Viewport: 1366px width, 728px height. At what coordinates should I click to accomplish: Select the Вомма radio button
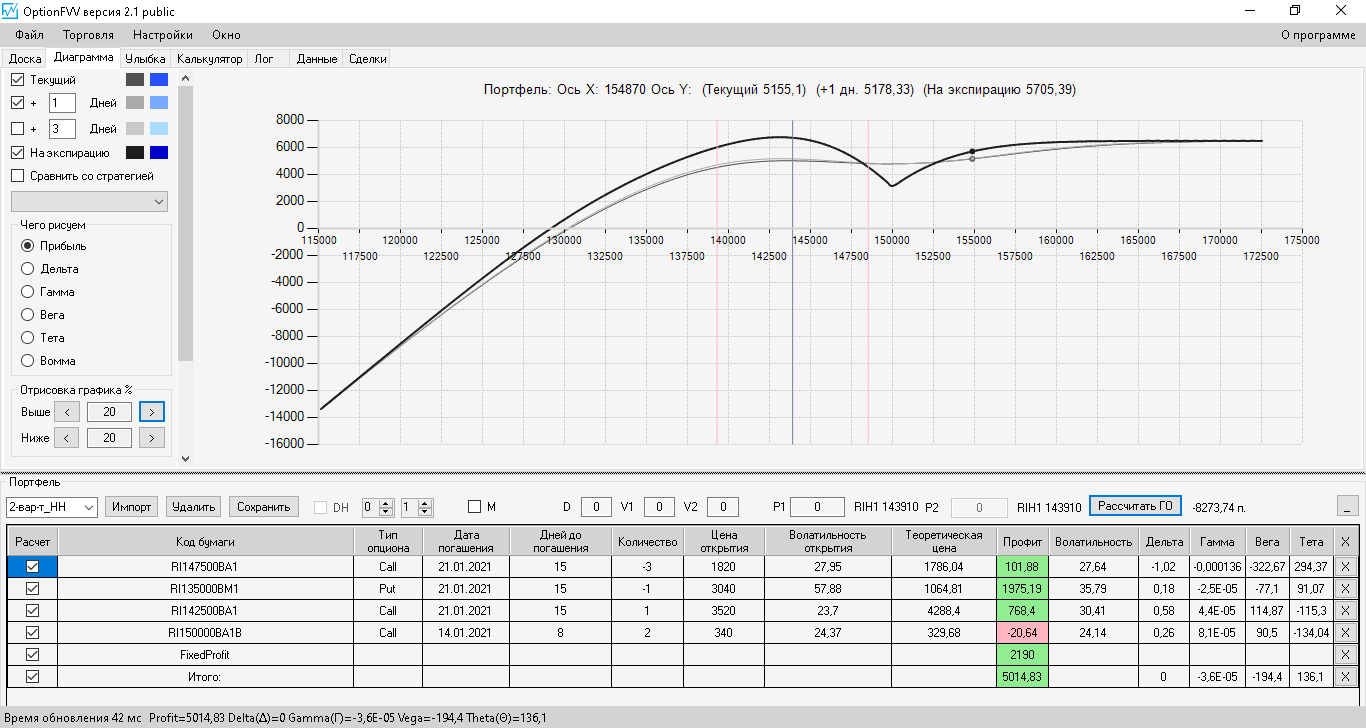[27, 361]
